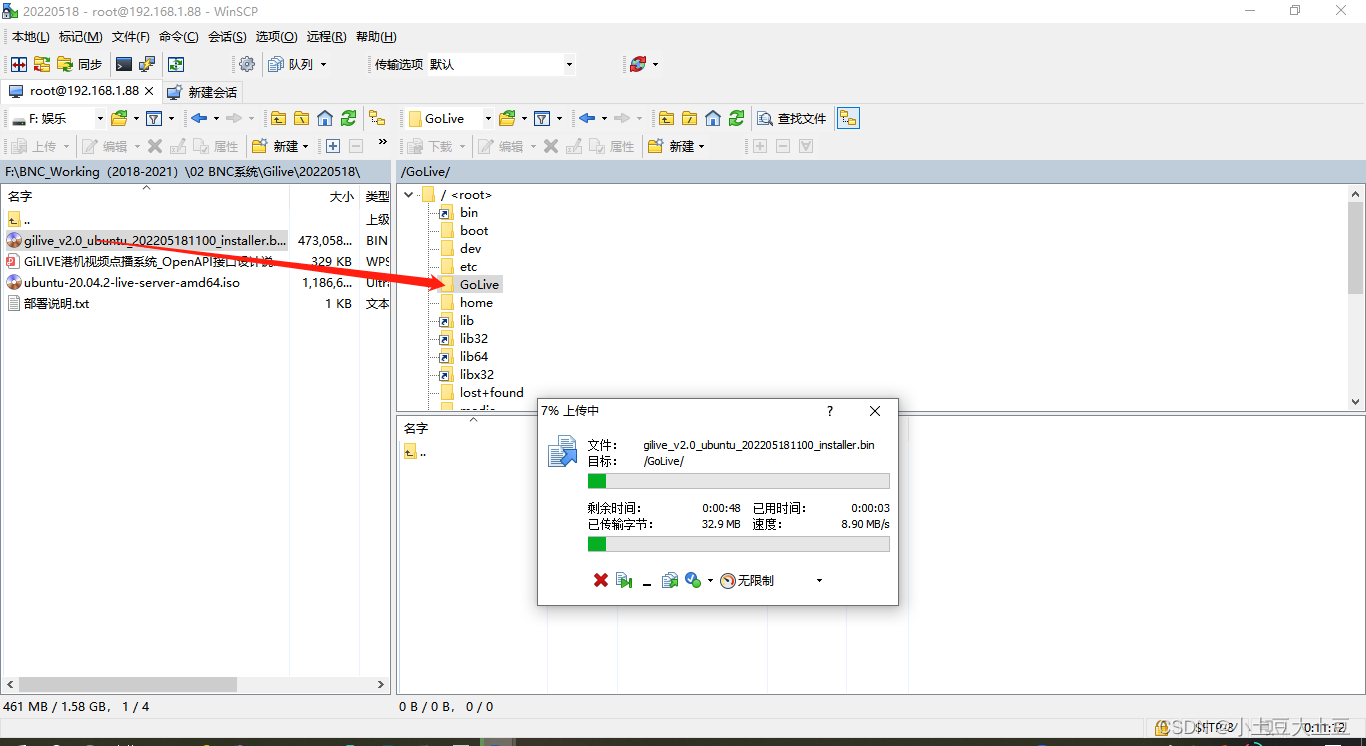Click the green refresh/keep-up-to-date icon
Image resolution: width=1366 pixels, height=746 pixels.
tap(176, 64)
